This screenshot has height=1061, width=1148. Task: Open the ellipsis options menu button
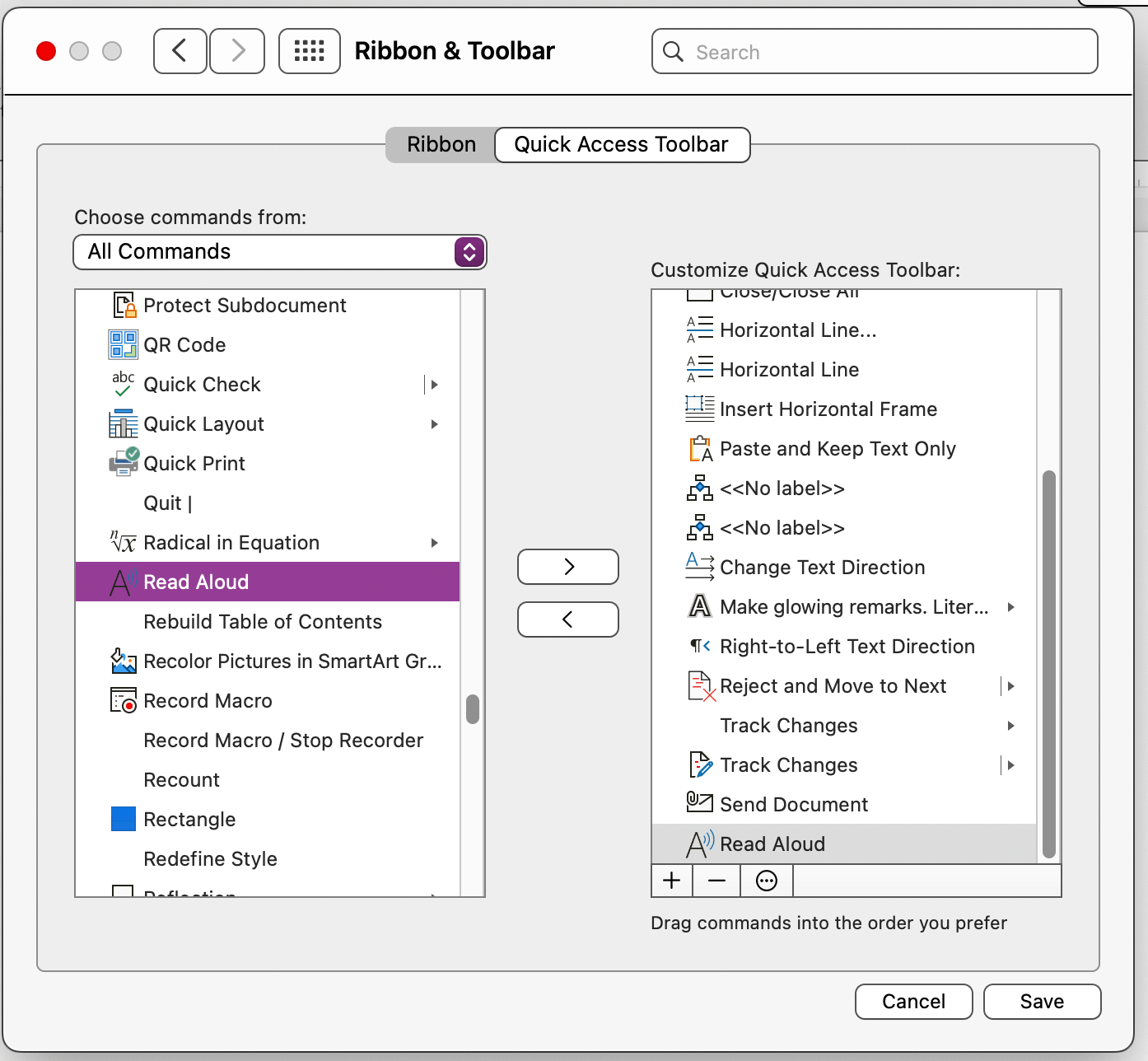coord(767,881)
